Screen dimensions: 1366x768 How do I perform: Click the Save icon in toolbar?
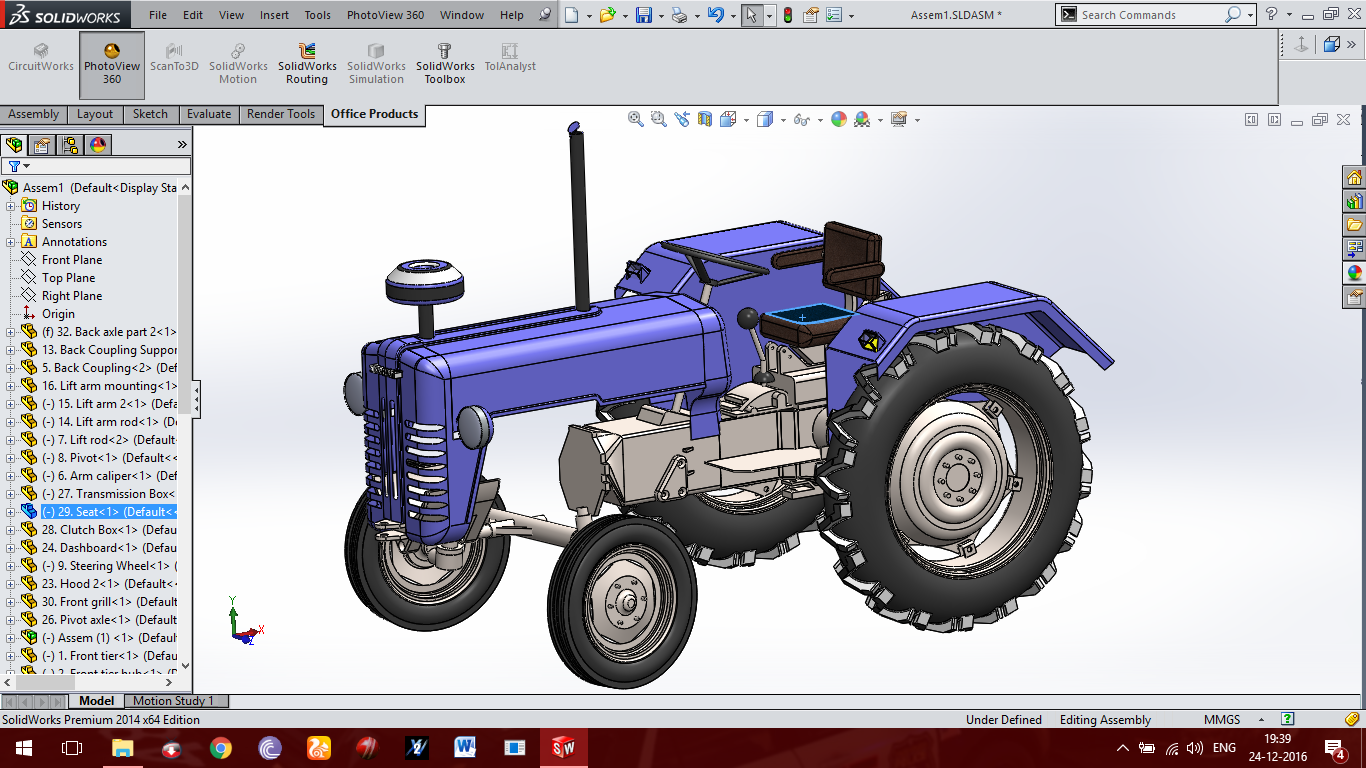point(644,15)
